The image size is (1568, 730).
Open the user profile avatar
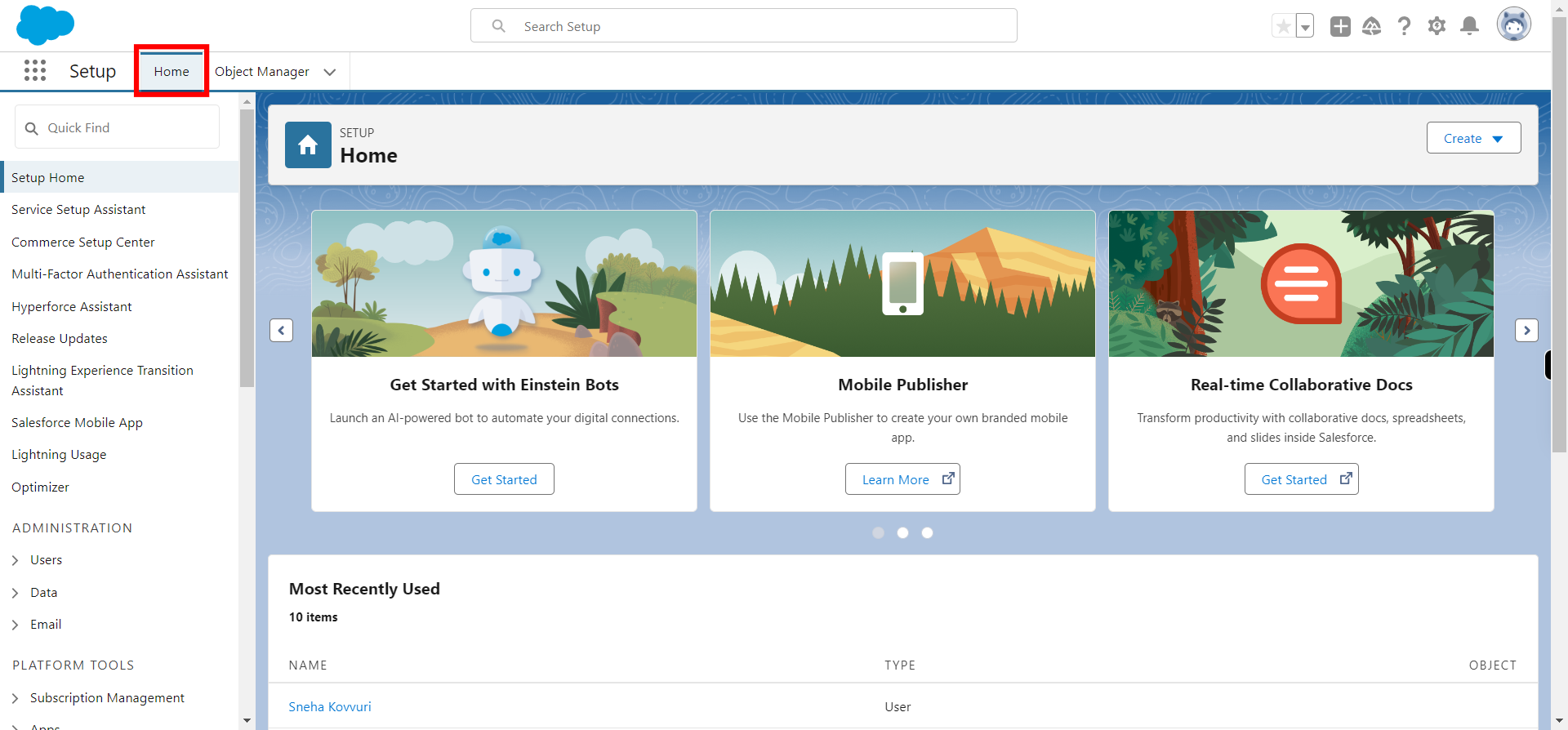click(1513, 24)
